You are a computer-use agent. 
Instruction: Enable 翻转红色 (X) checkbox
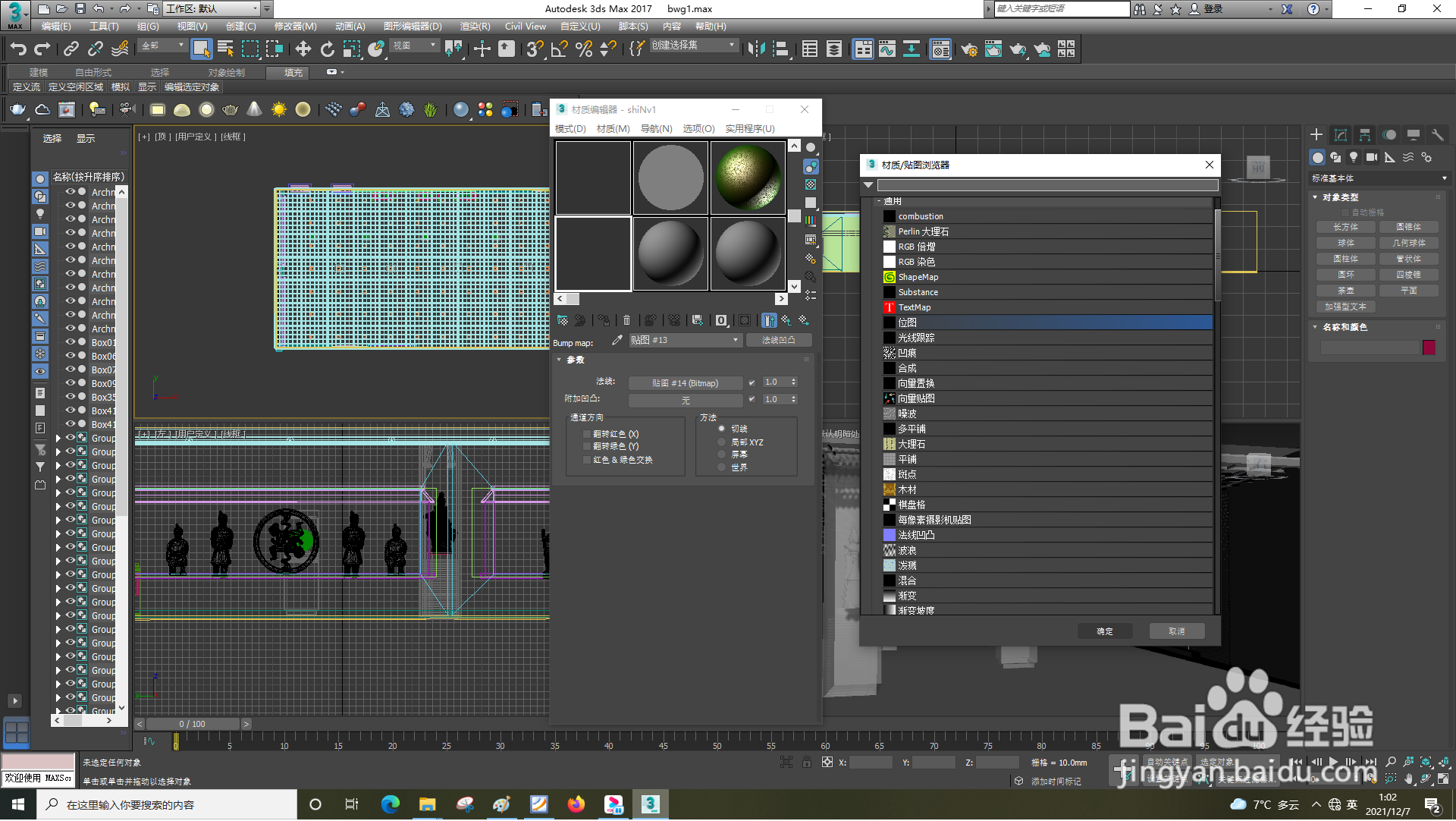click(587, 435)
